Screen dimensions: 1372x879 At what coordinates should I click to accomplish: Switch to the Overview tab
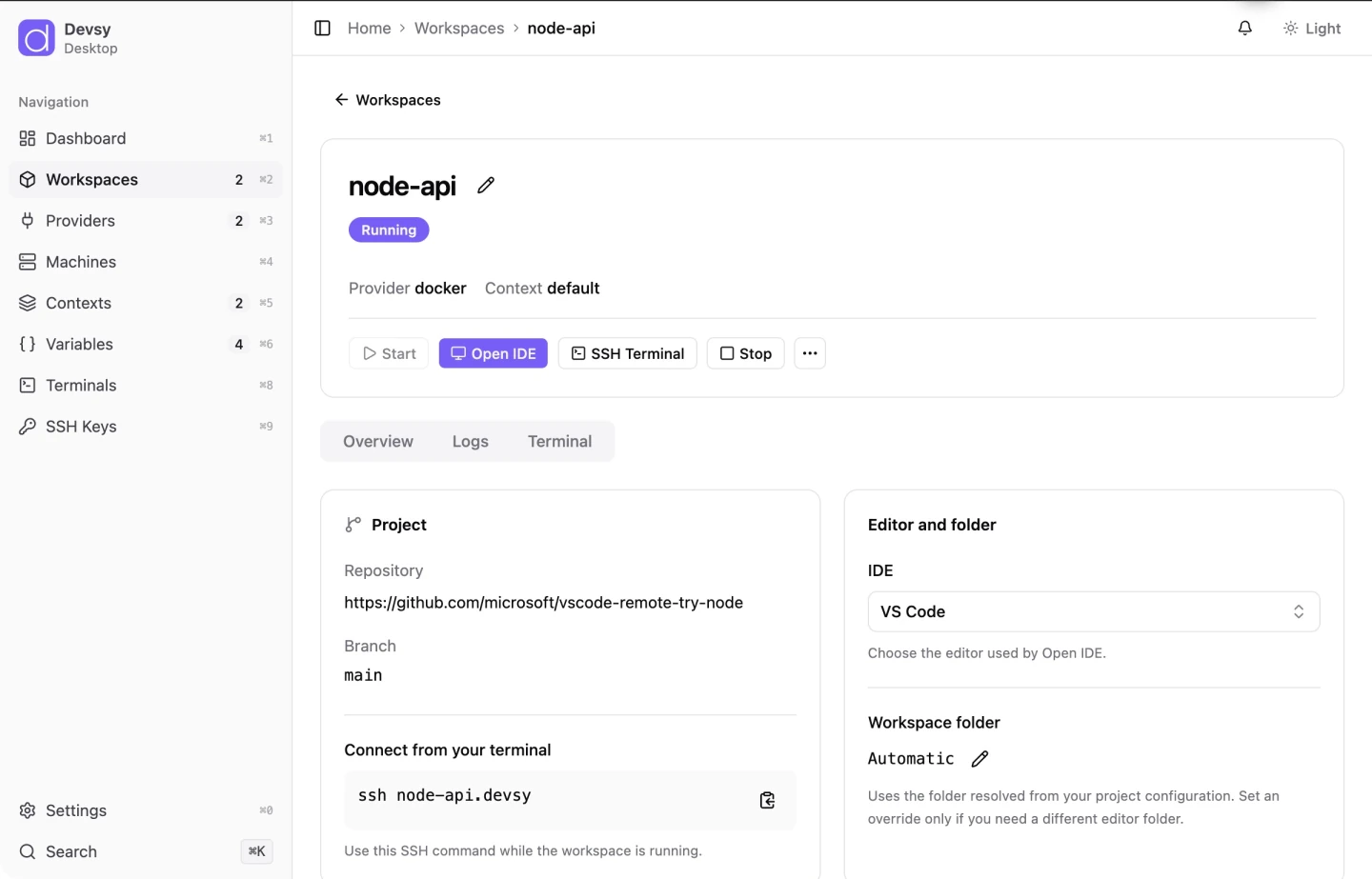tap(378, 441)
